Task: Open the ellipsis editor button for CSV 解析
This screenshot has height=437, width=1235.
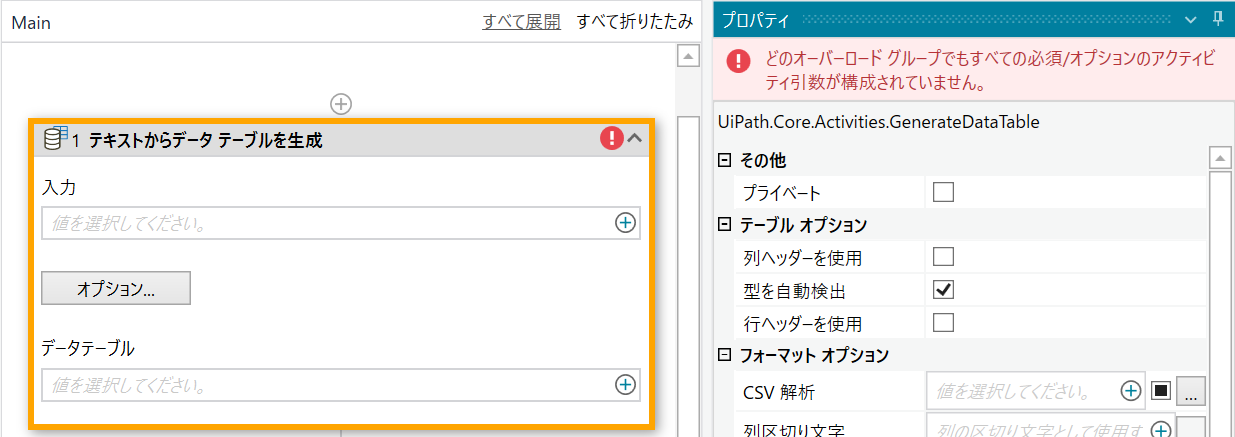Action: pos(1191,391)
